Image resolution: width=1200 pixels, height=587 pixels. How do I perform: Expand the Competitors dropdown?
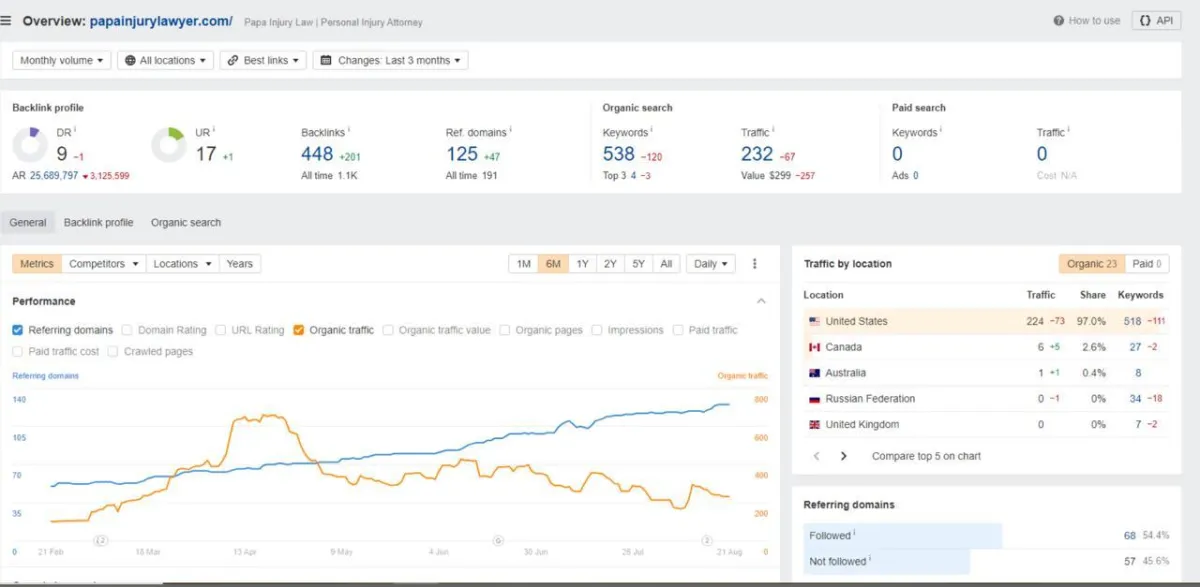point(104,264)
